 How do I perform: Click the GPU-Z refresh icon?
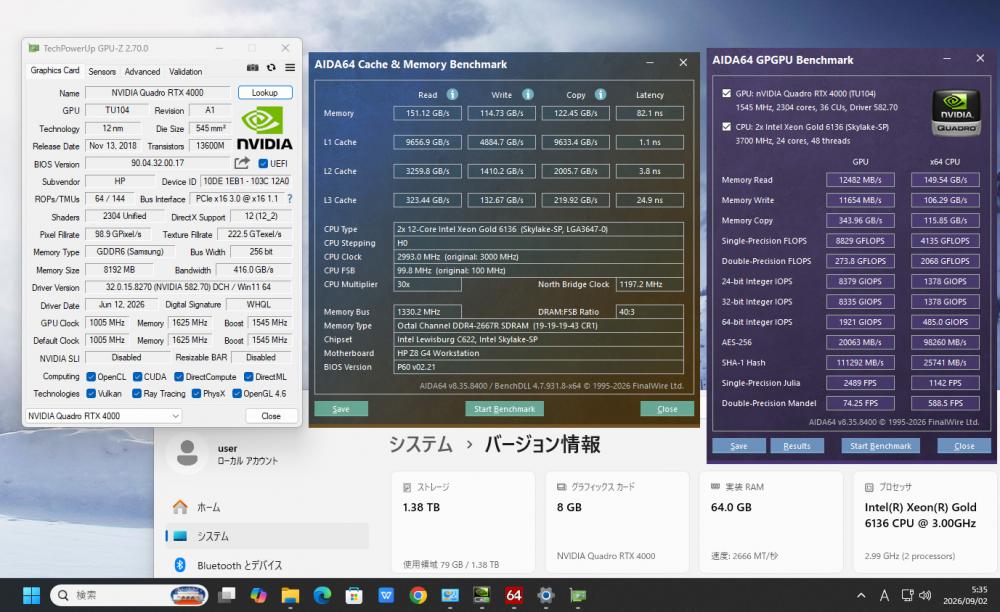point(271,68)
